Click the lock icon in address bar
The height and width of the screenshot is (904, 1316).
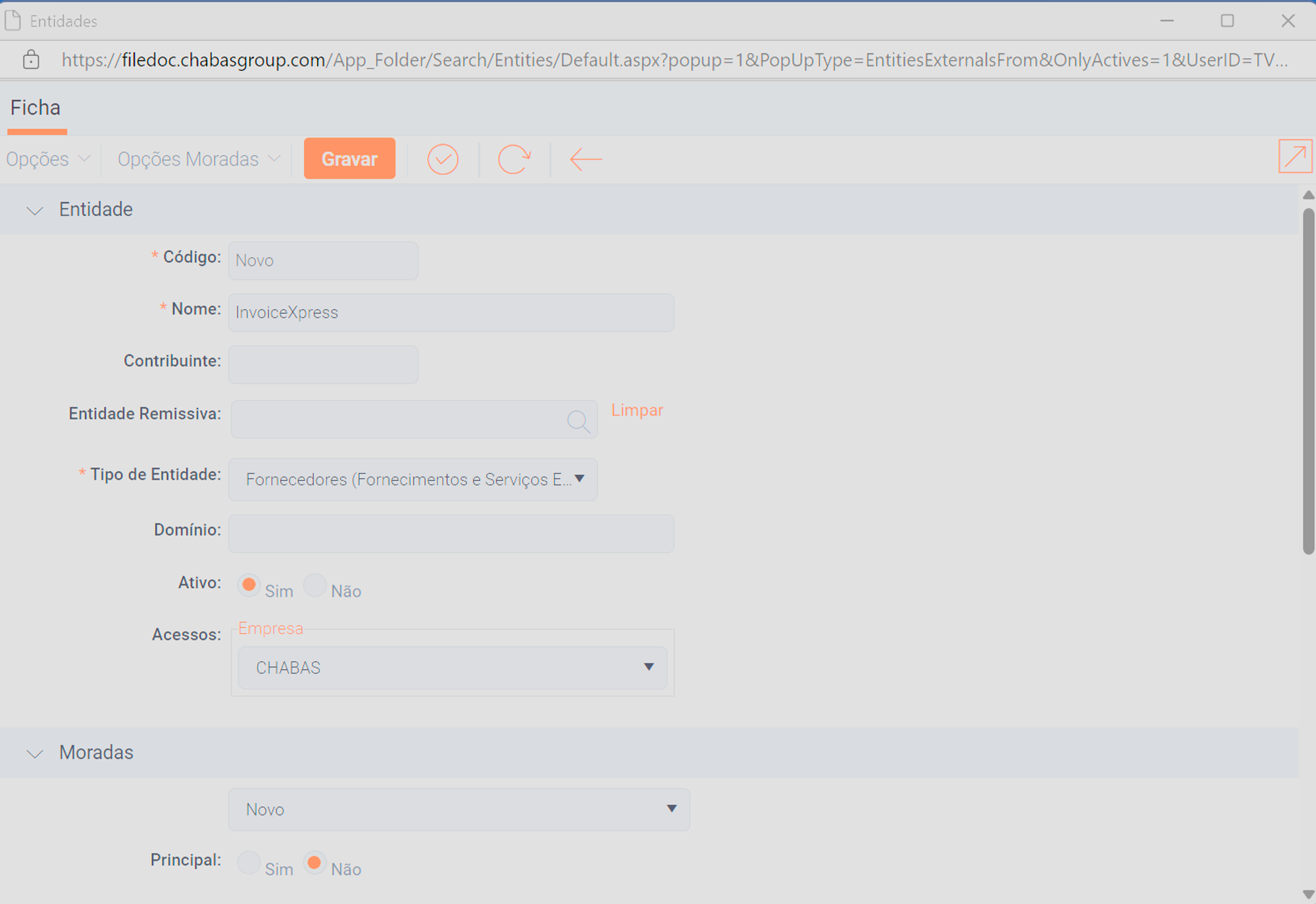point(31,60)
